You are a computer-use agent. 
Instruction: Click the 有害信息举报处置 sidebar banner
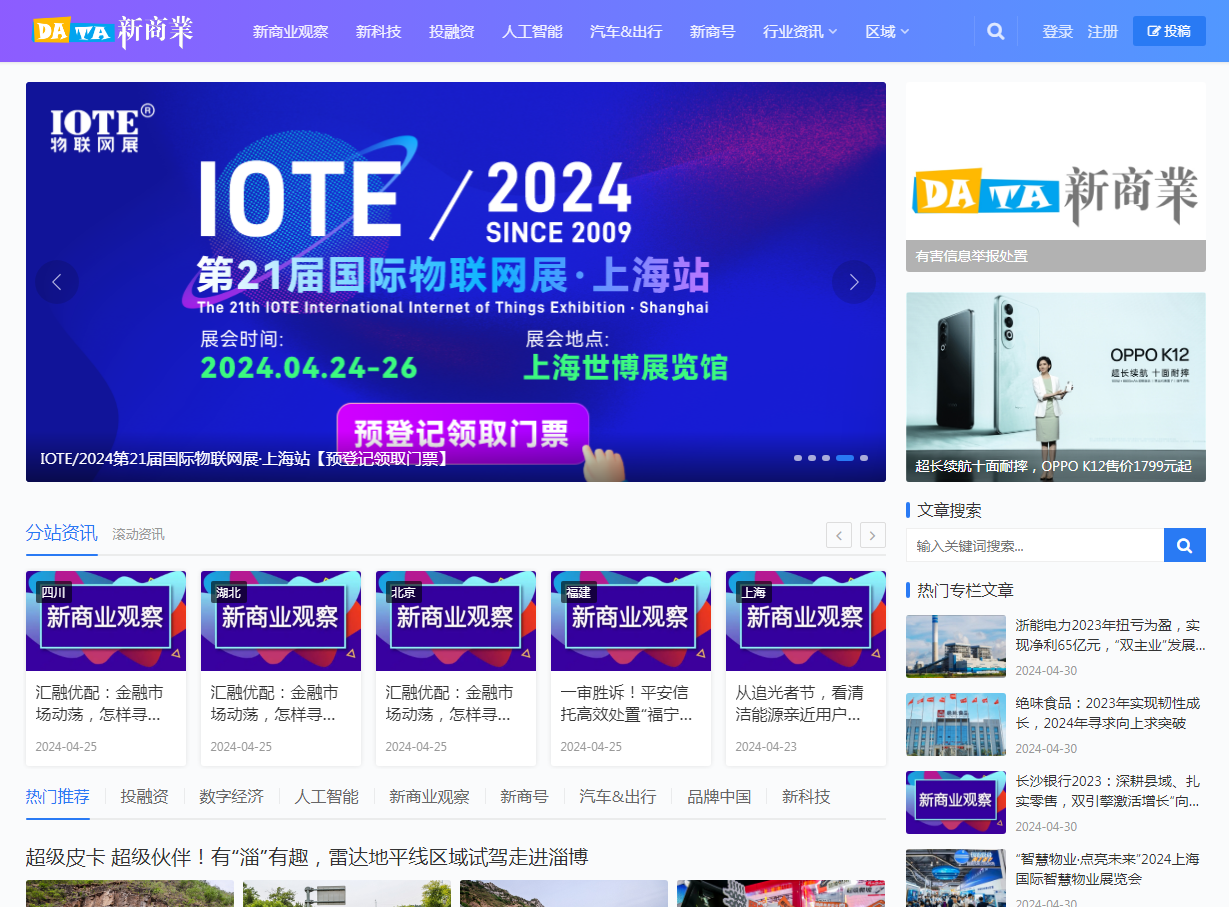tap(1056, 177)
